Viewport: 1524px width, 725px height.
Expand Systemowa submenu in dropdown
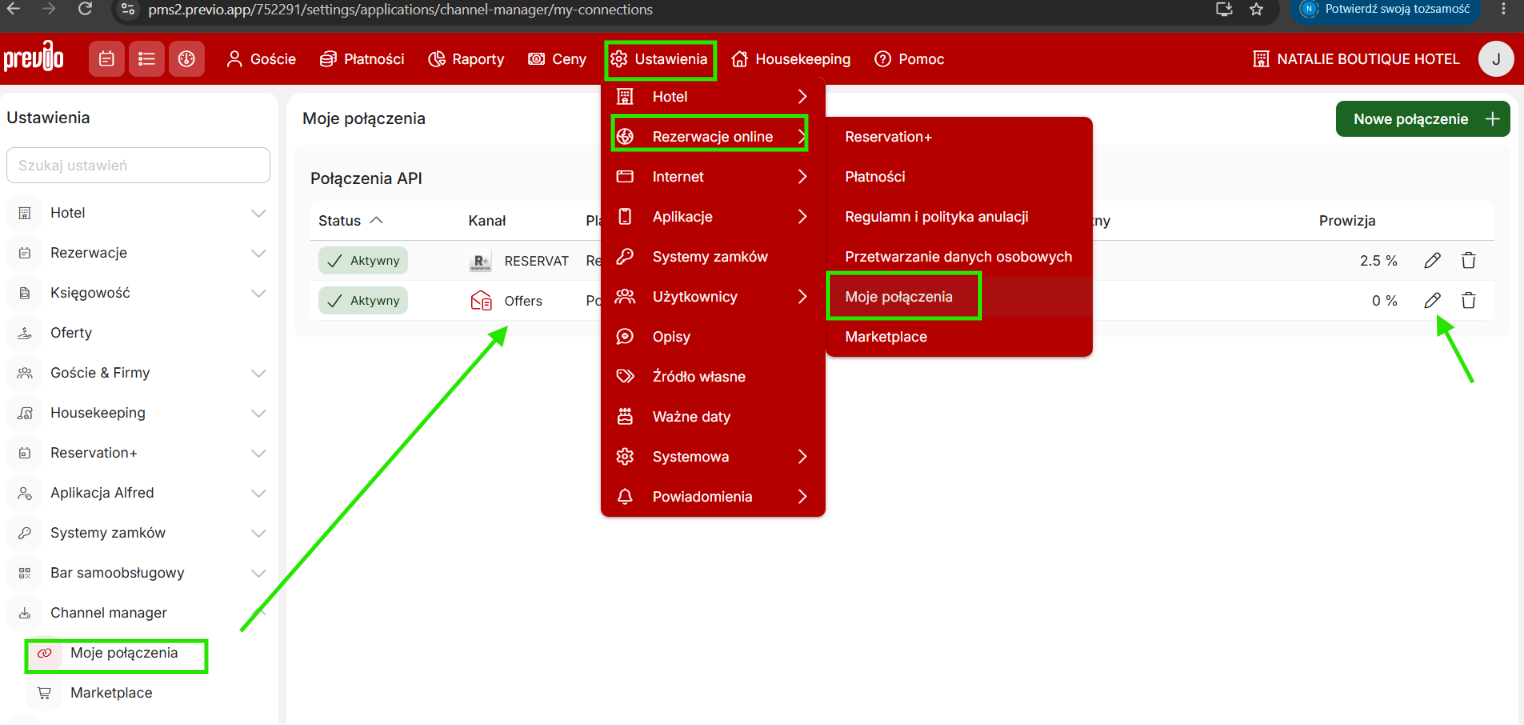click(713, 457)
